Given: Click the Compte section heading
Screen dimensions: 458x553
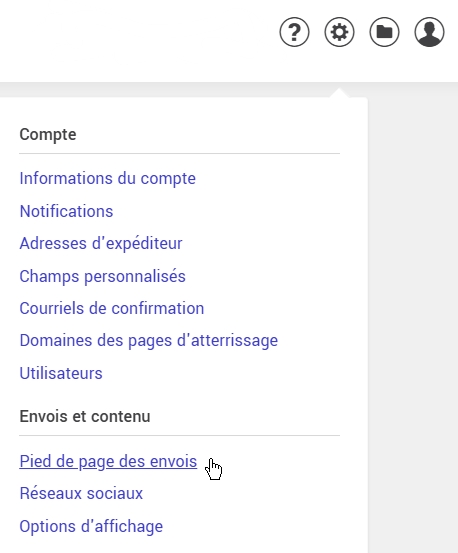Looking at the screenshot, I should click(48, 135).
